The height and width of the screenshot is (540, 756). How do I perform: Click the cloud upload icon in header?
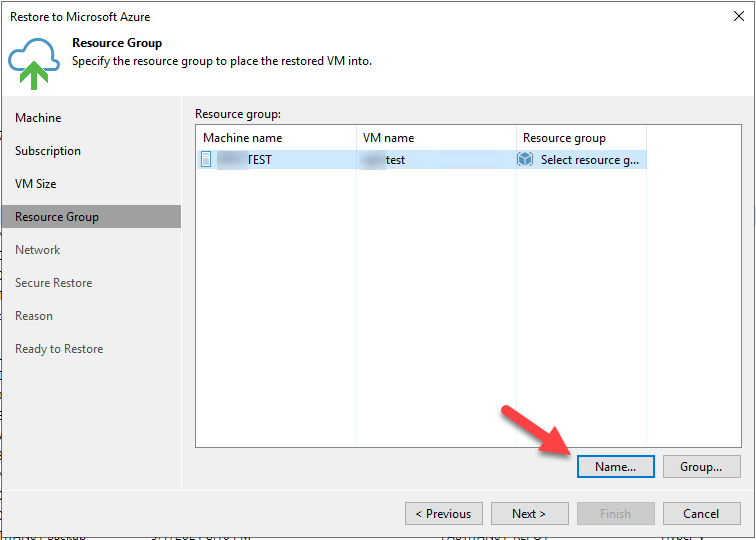(34, 63)
